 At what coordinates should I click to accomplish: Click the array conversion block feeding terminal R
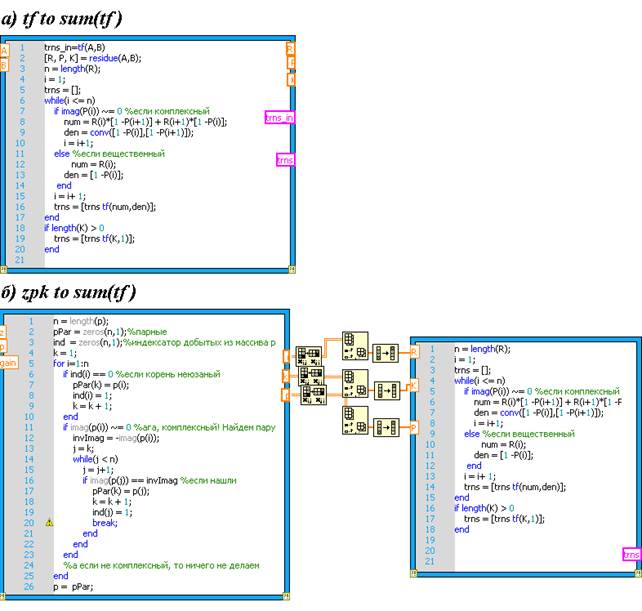385,353
